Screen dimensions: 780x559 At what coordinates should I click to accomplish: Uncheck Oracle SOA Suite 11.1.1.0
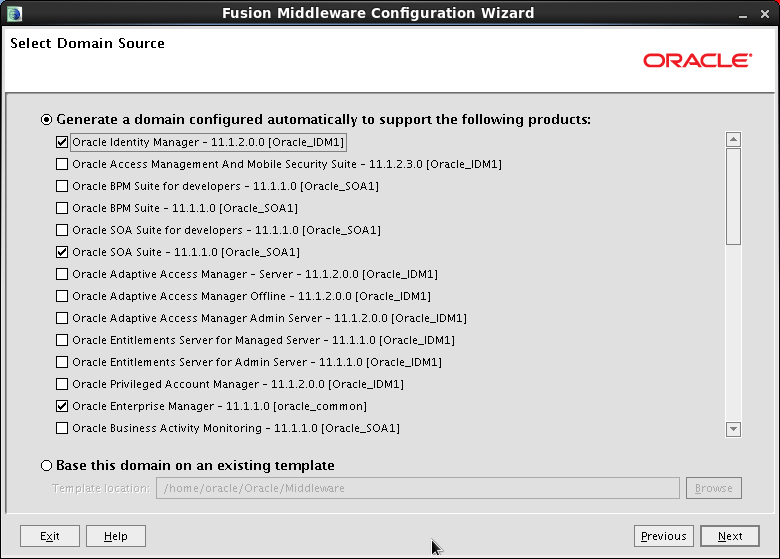[x=63, y=252]
